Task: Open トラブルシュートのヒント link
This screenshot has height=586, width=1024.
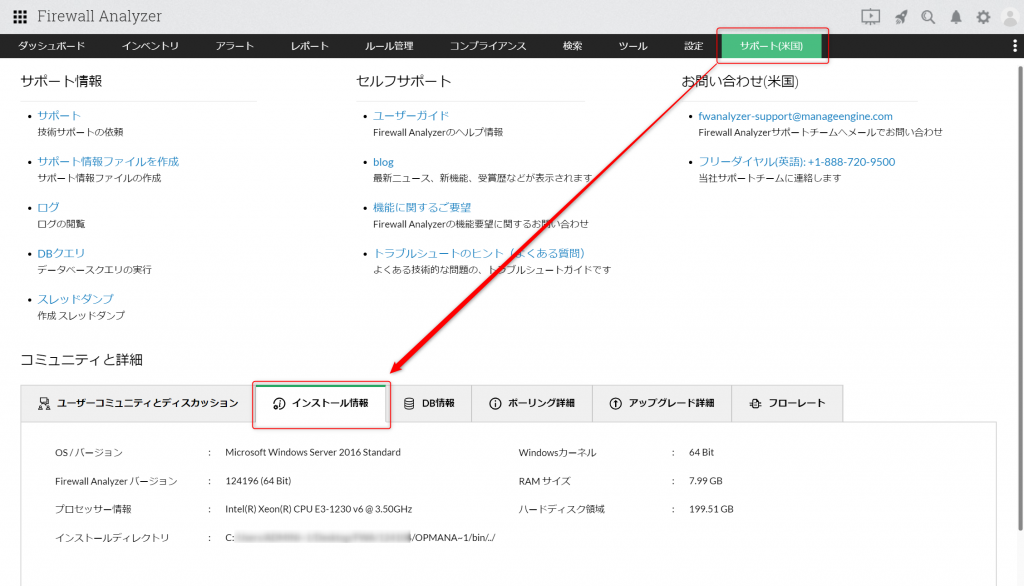Action: coord(479,253)
